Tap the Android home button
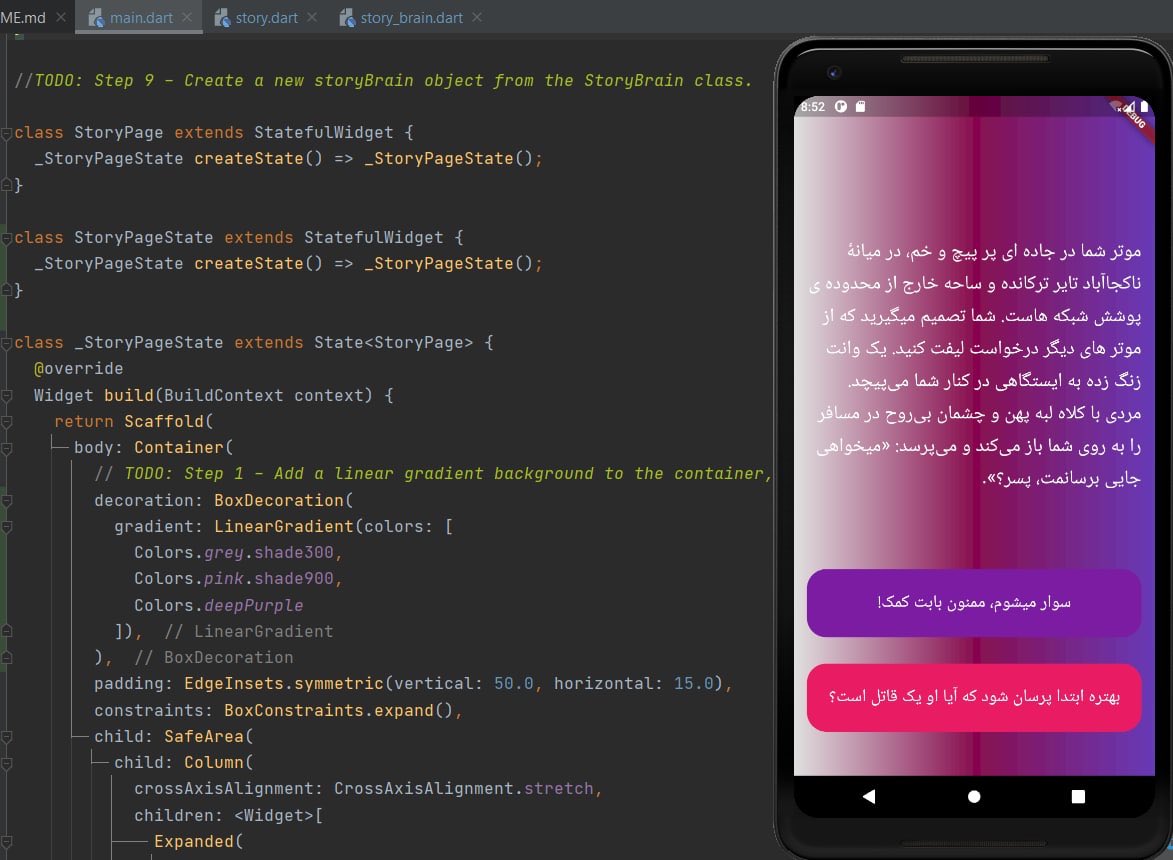 pos(973,796)
